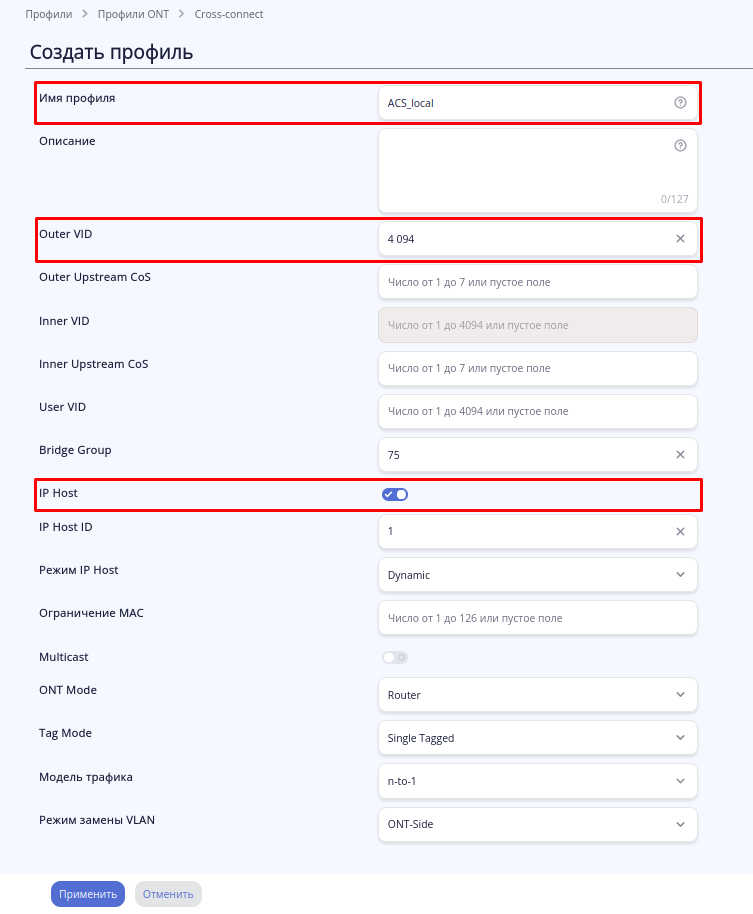753x914 pixels.
Task: Expand the ONT Mode dropdown
Action: [537, 694]
